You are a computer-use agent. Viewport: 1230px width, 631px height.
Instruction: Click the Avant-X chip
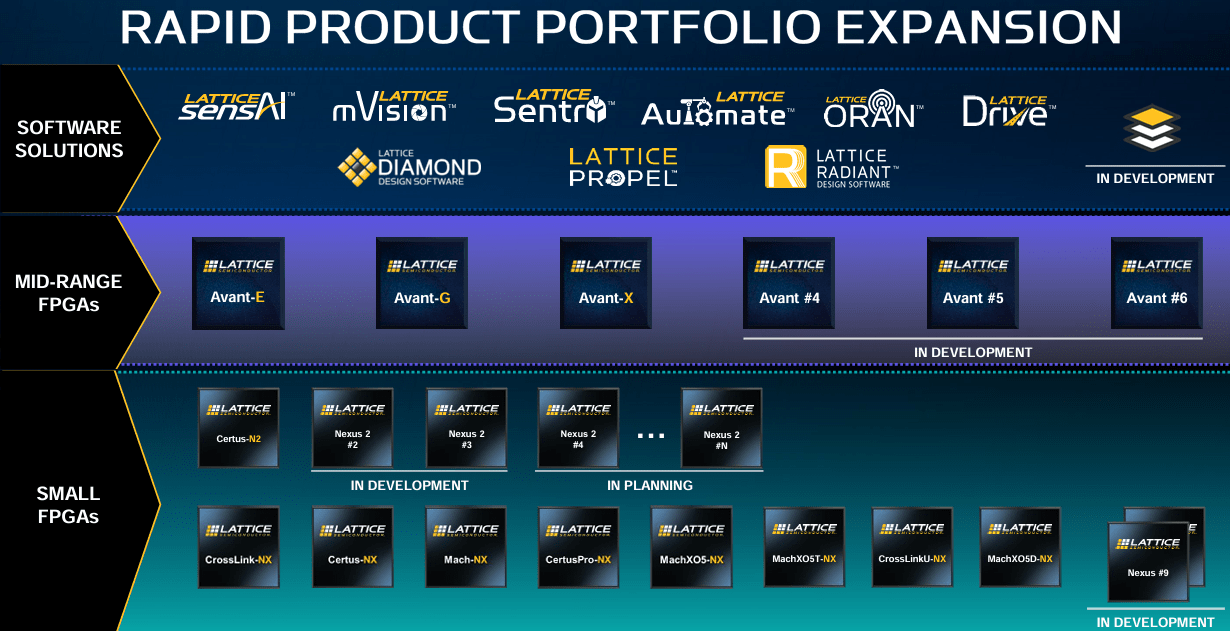(x=605, y=283)
